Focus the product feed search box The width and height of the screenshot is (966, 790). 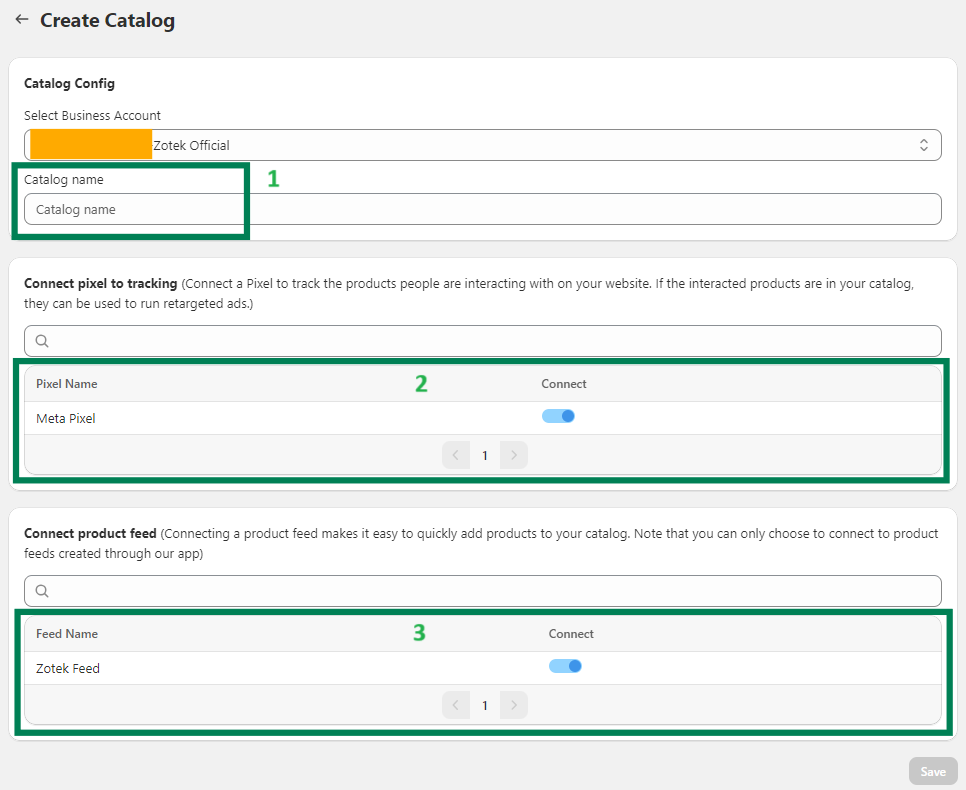(490, 591)
